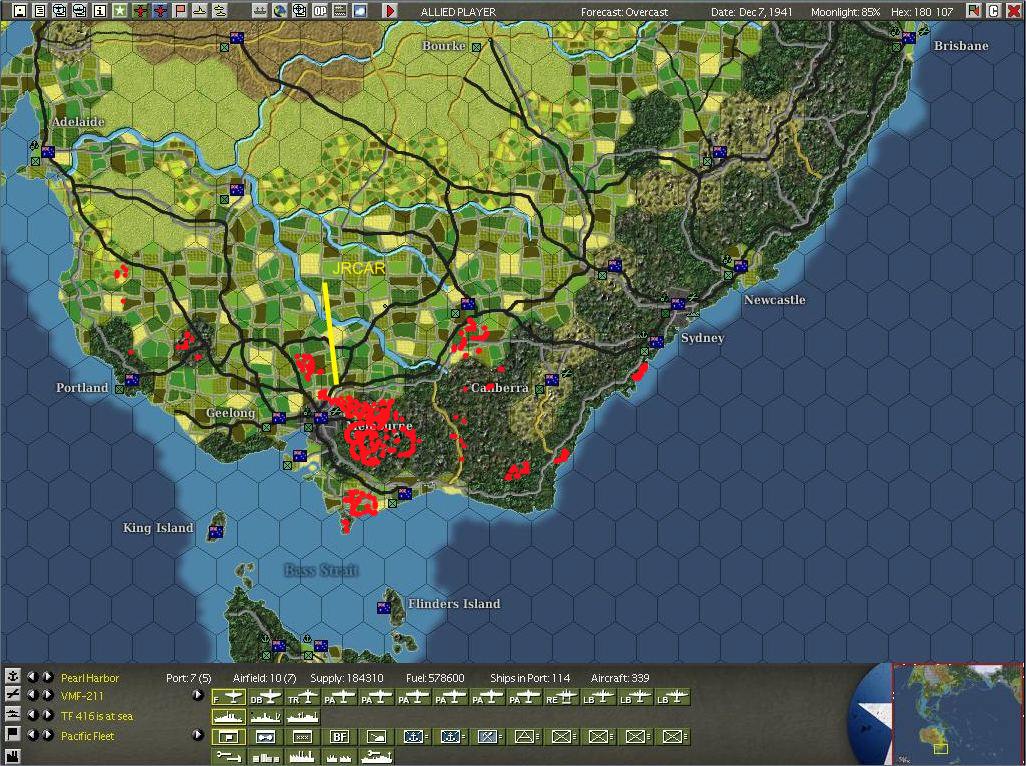The width and height of the screenshot is (1026, 766).
Task: Select the highlighted warship silhouette in the task force row
Action: point(228,717)
